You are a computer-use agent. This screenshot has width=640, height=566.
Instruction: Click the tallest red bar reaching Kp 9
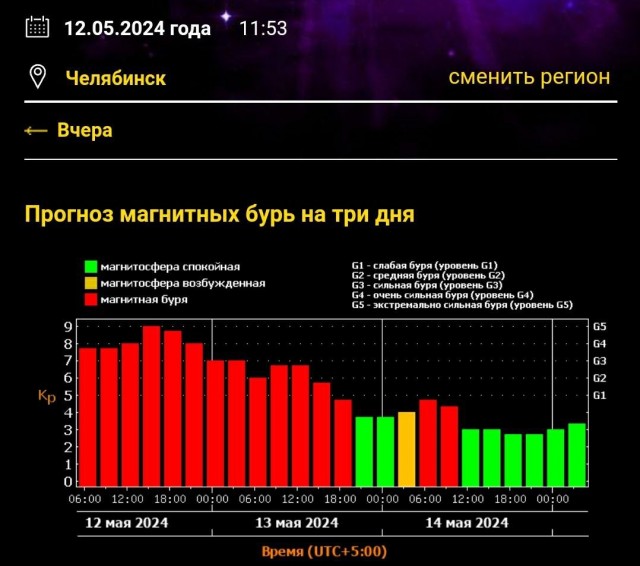click(151, 406)
